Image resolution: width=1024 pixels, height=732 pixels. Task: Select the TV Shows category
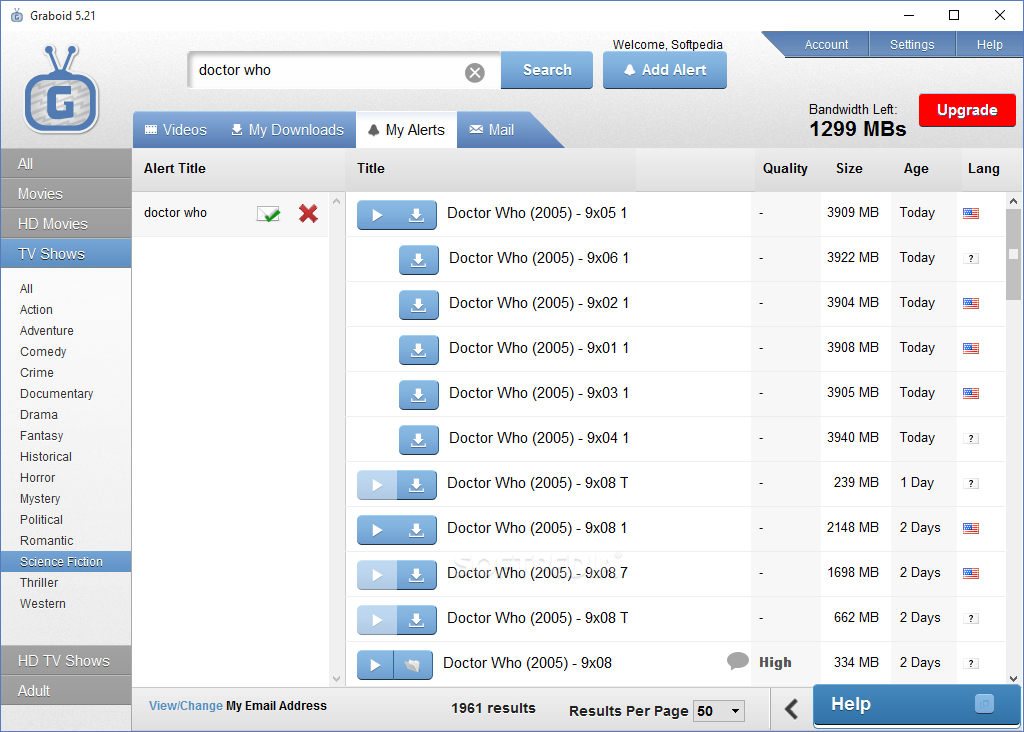coord(66,254)
